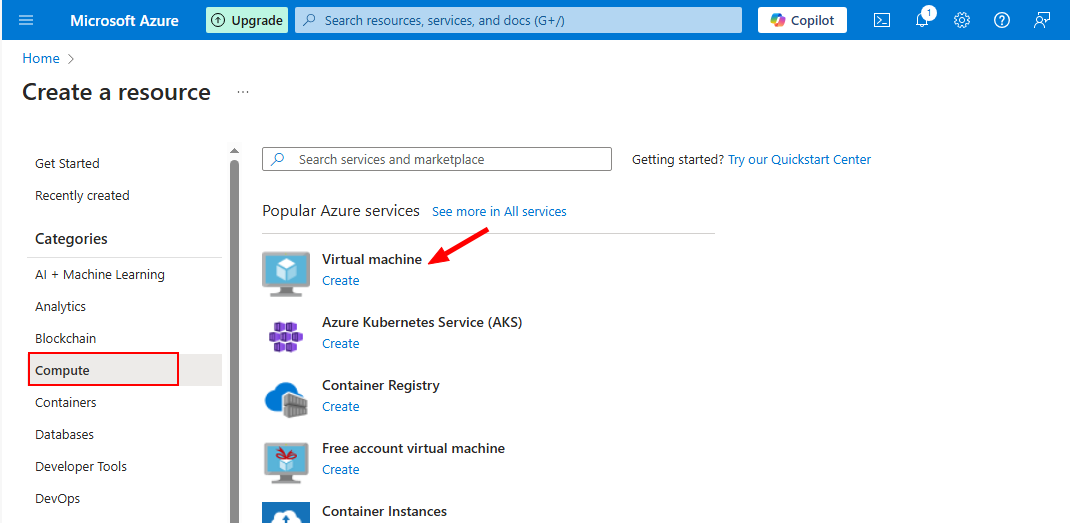
Task: Open the hamburger portal menu
Action: (26, 20)
